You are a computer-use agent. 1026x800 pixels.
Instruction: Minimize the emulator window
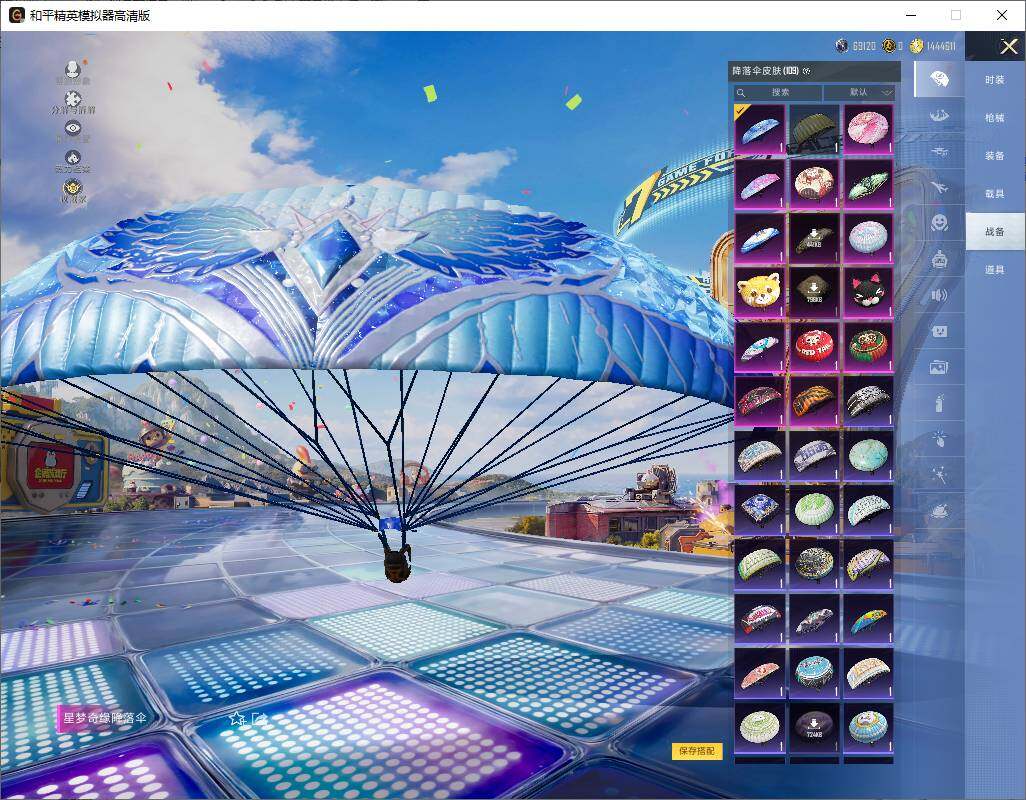click(911, 15)
